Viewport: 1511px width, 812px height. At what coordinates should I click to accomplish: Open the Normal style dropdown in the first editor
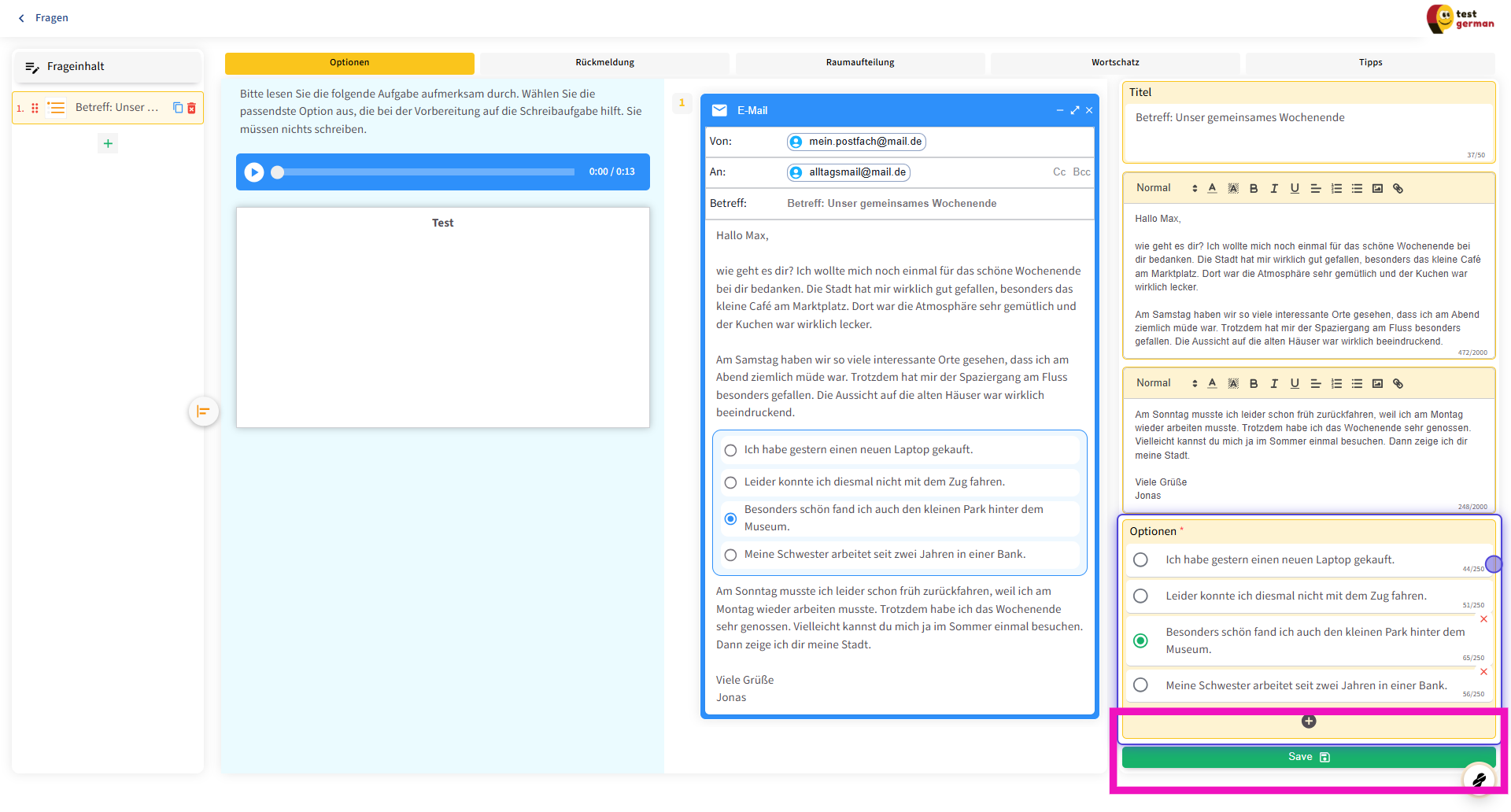(x=1166, y=188)
